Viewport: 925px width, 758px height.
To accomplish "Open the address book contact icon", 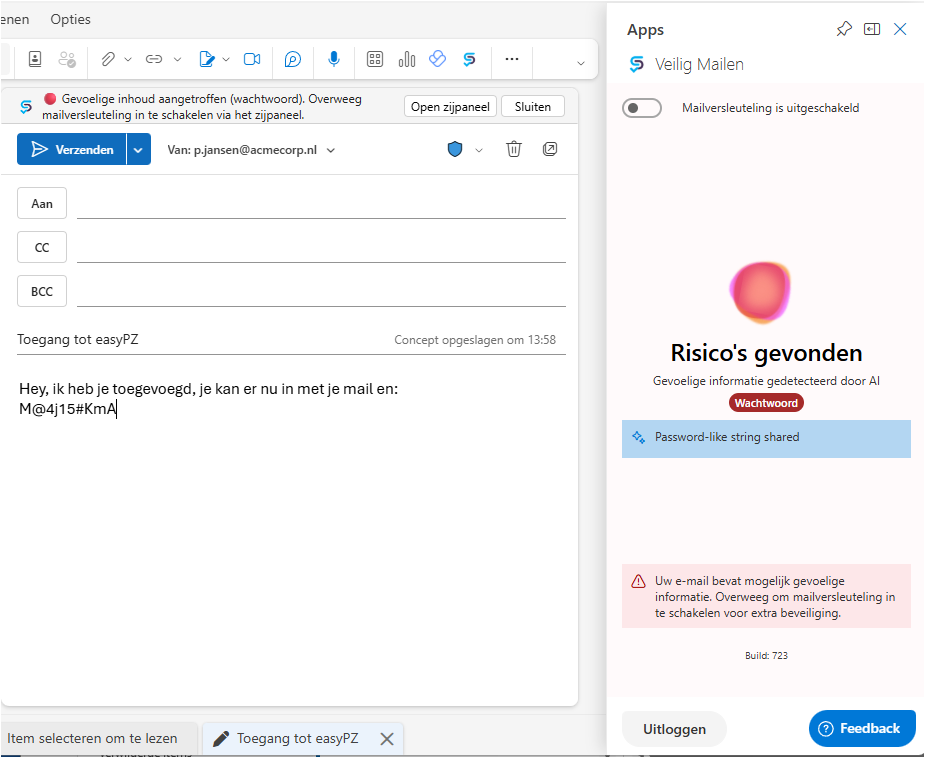I will [x=35, y=59].
